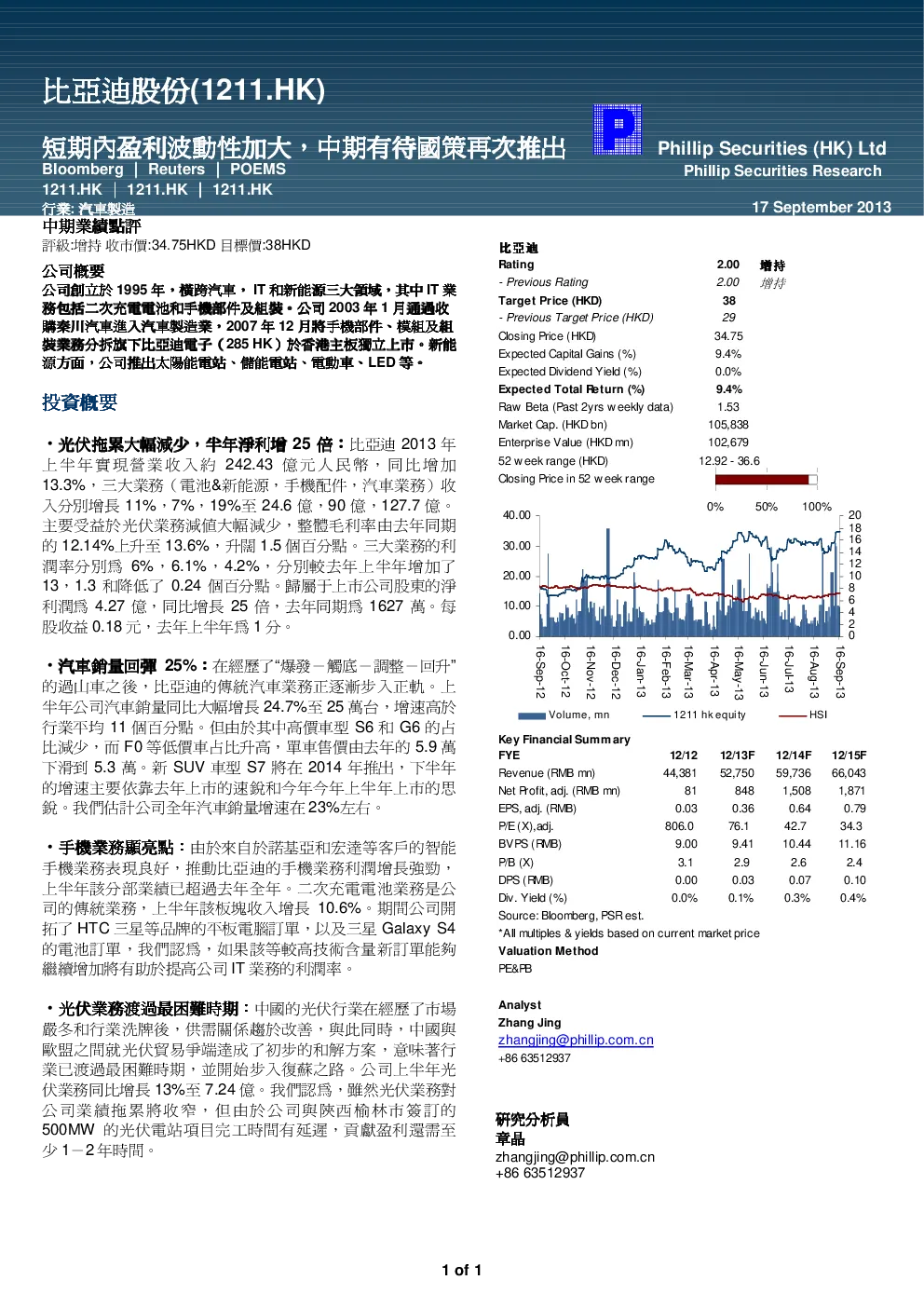Select the "PE&PB" valuation text

click(x=515, y=969)
